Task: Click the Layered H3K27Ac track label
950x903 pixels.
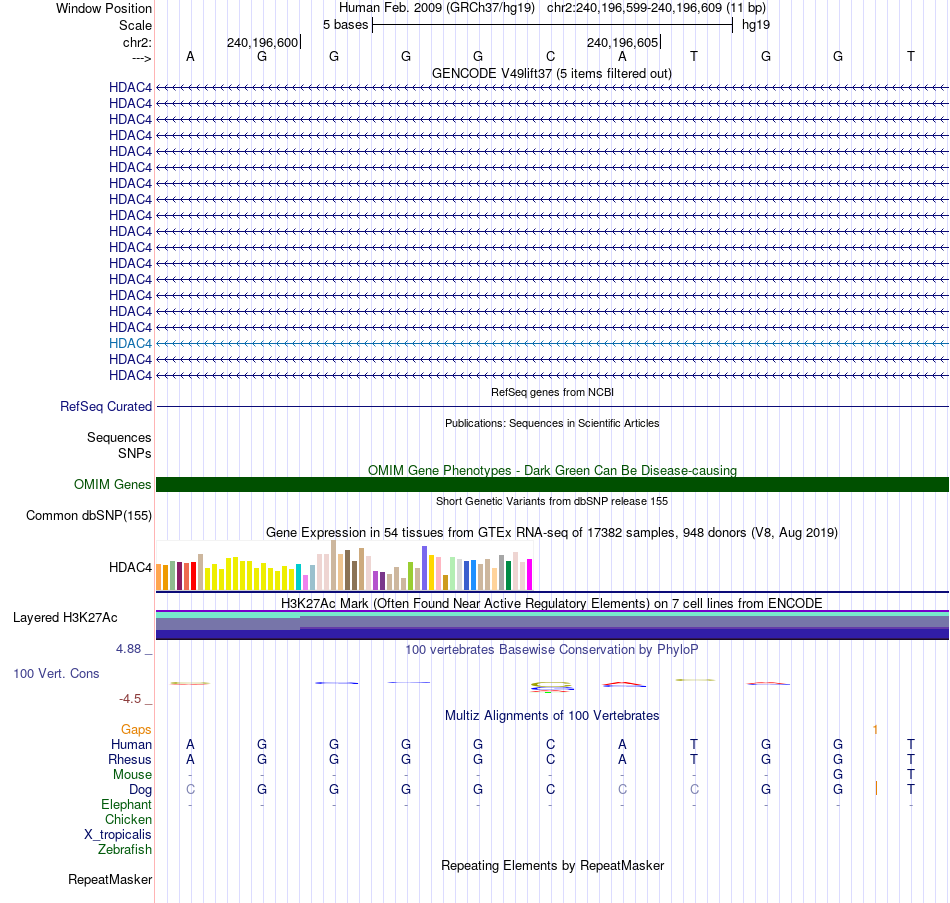Action: click(x=65, y=618)
